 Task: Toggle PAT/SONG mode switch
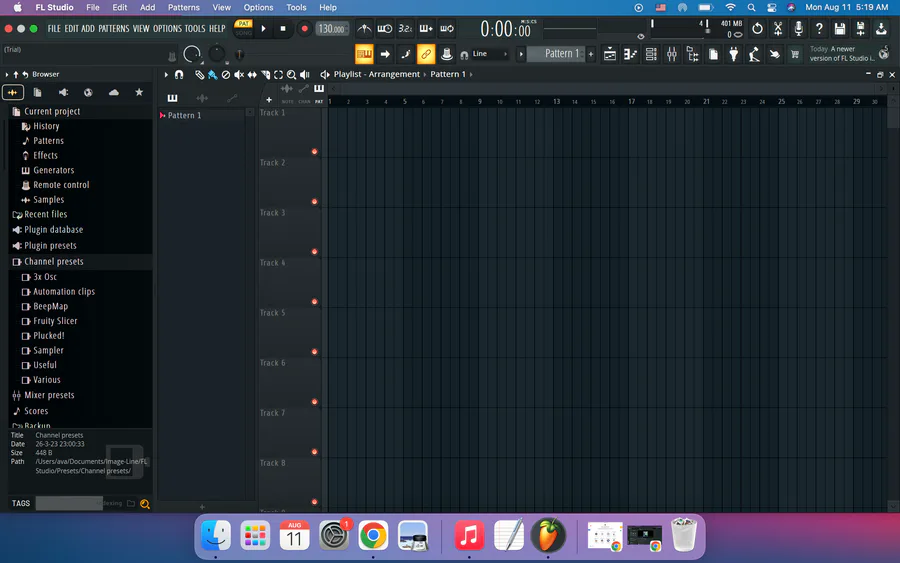tap(243, 28)
